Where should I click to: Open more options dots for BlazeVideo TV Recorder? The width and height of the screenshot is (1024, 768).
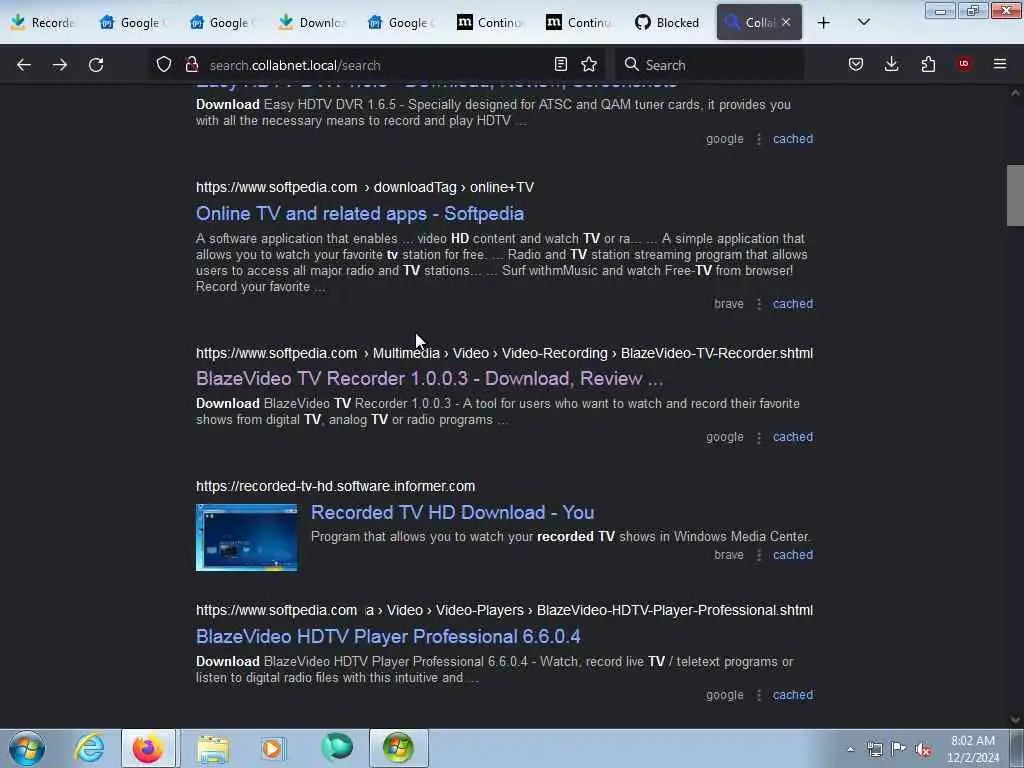coord(759,437)
